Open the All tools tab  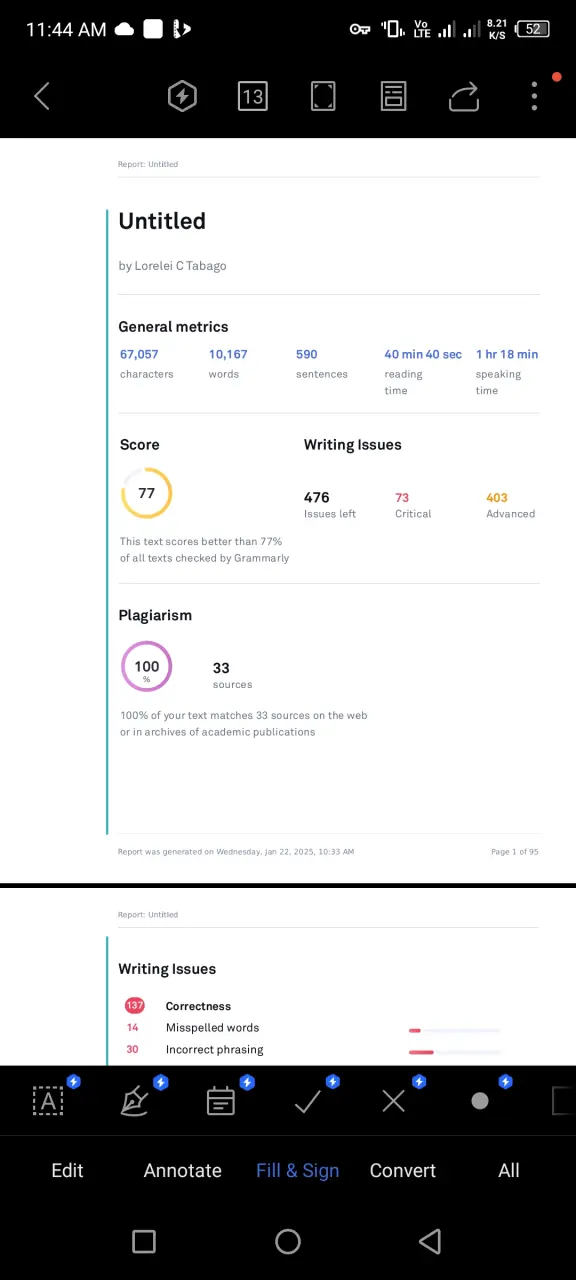pyautogui.click(x=509, y=1170)
